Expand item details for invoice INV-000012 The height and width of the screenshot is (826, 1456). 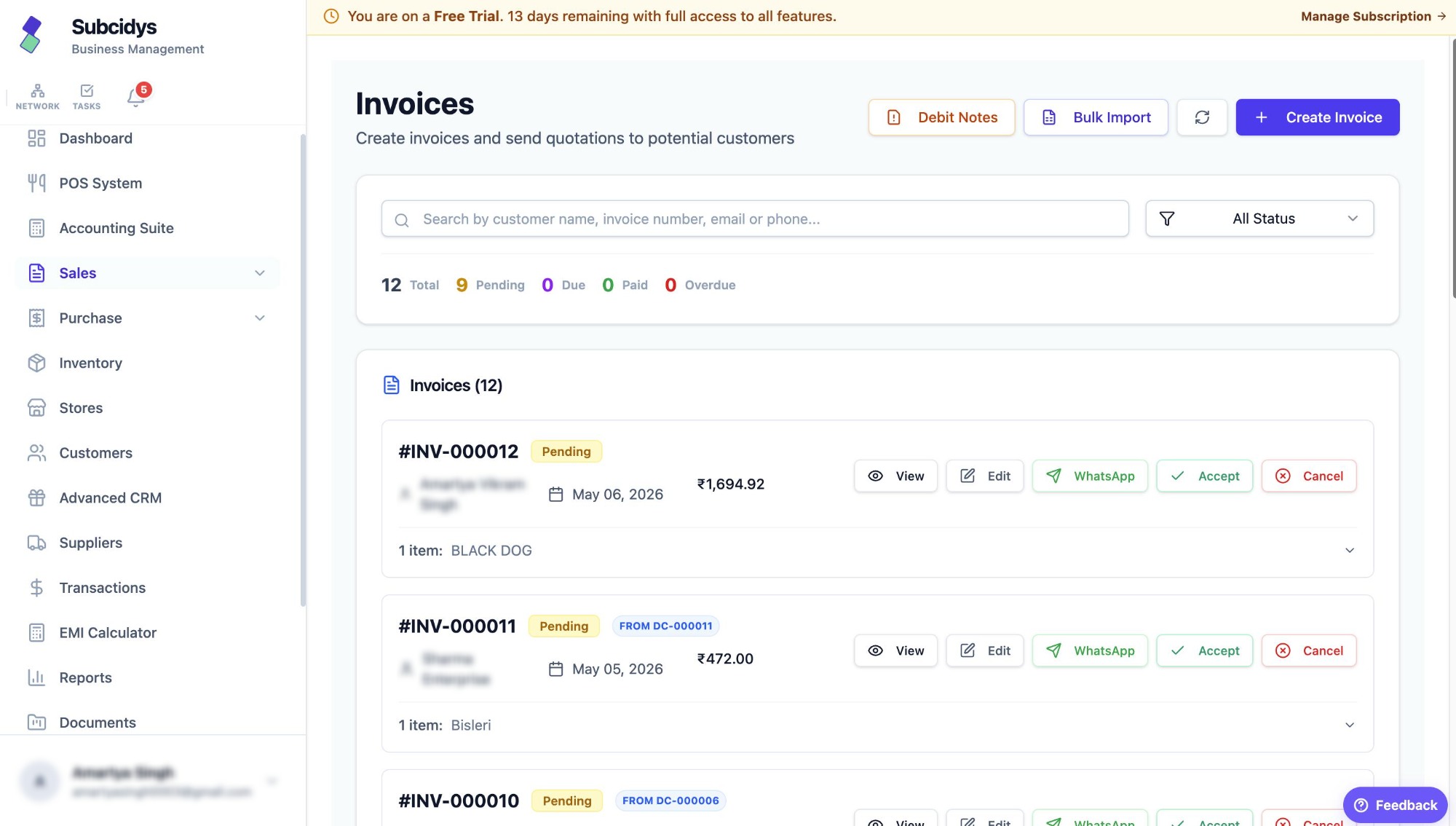[1350, 551]
